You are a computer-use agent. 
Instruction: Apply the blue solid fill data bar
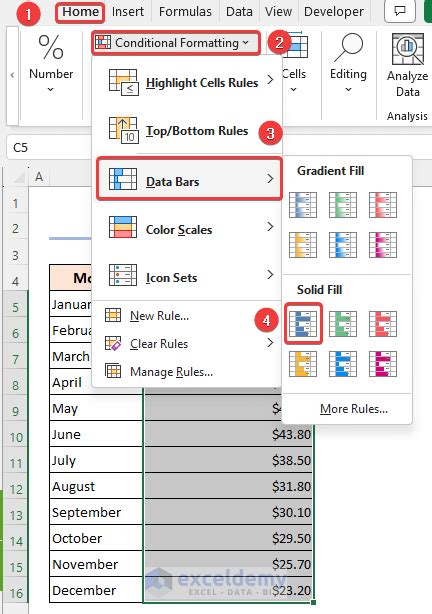(x=303, y=324)
